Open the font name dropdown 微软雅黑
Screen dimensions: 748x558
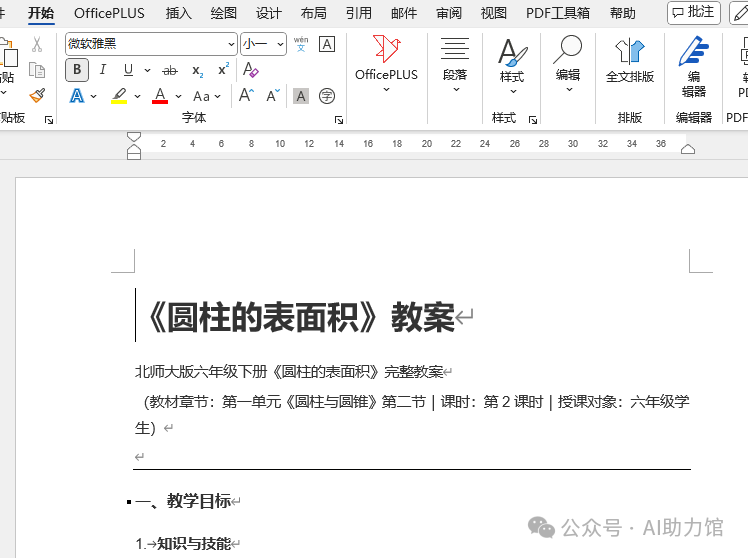pyautogui.click(x=232, y=44)
